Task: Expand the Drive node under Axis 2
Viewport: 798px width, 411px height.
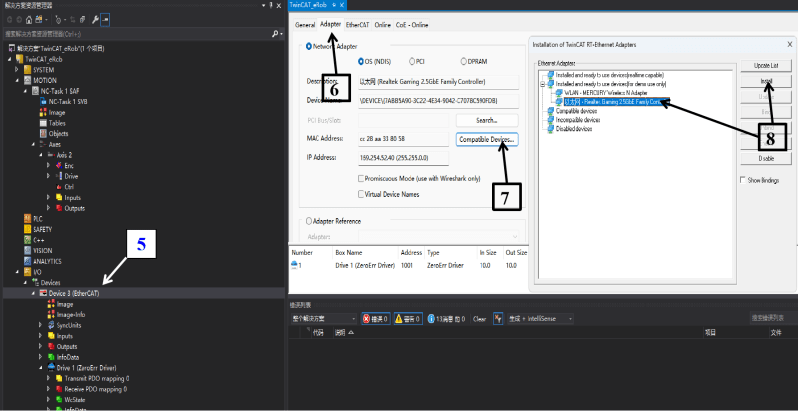Action: [x=48, y=176]
